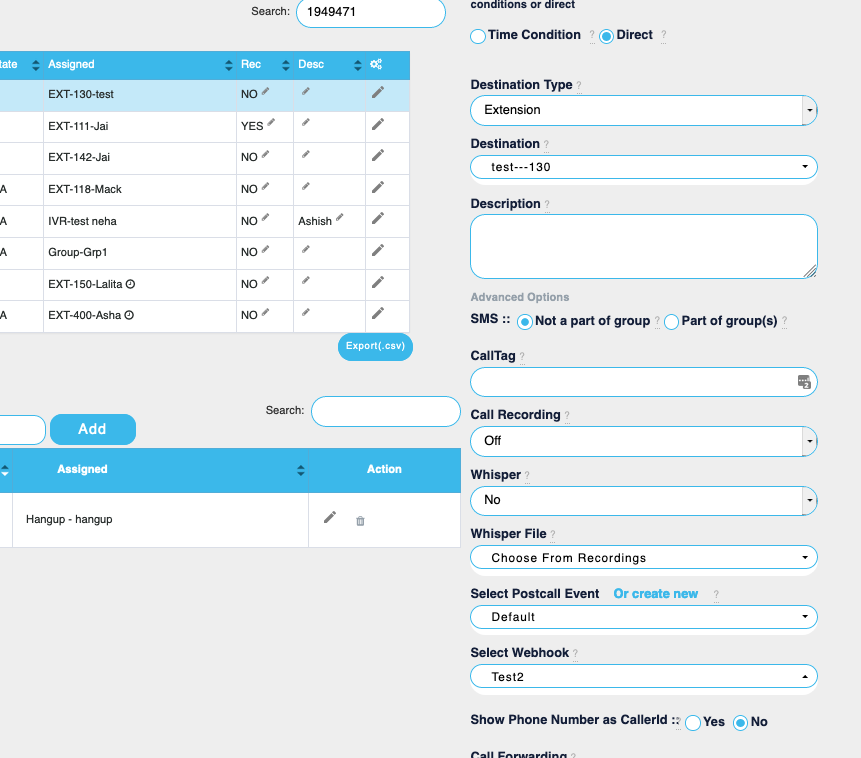Click the clock icon beside EXT-400-Asha
This screenshot has width=861, height=758.
(129, 315)
